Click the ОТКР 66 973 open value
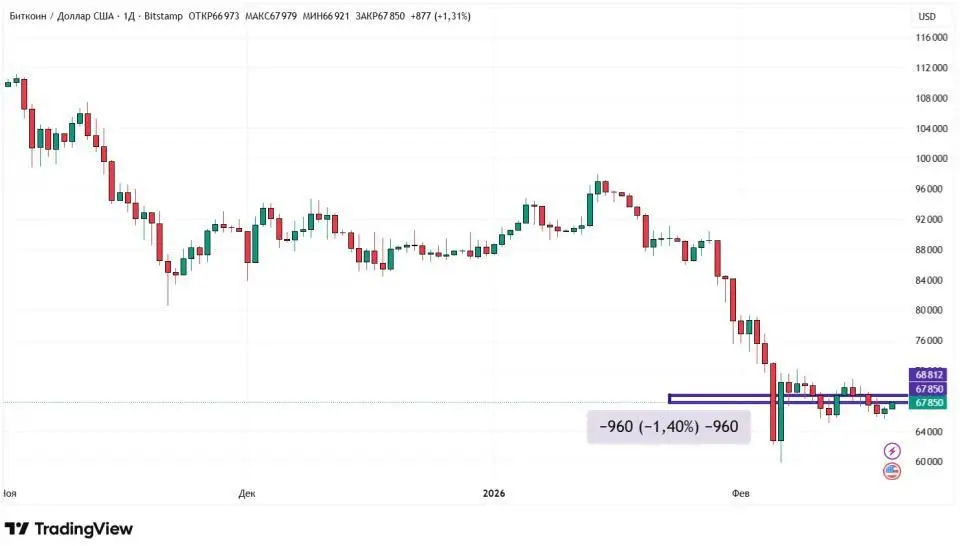 point(214,16)
